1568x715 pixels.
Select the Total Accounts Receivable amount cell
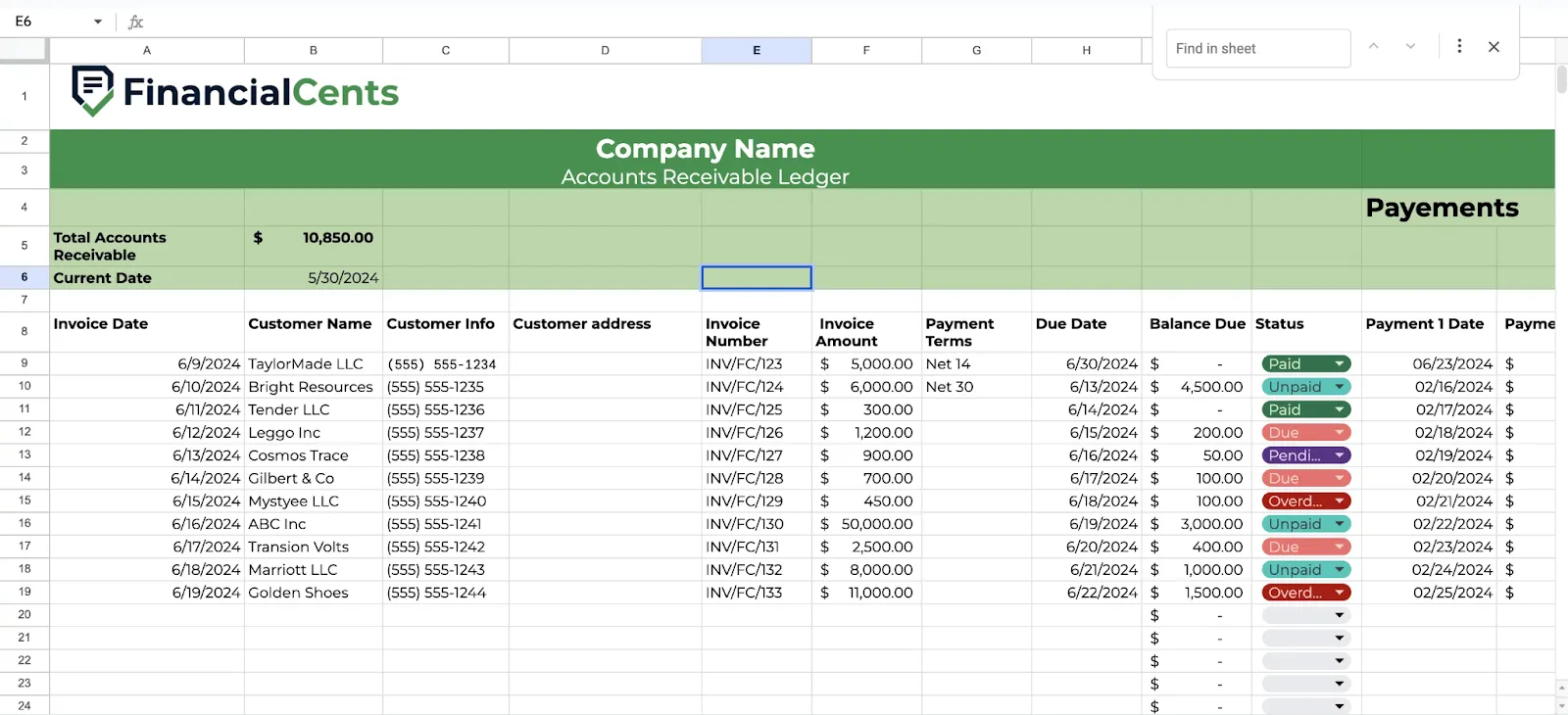(314, 246)
